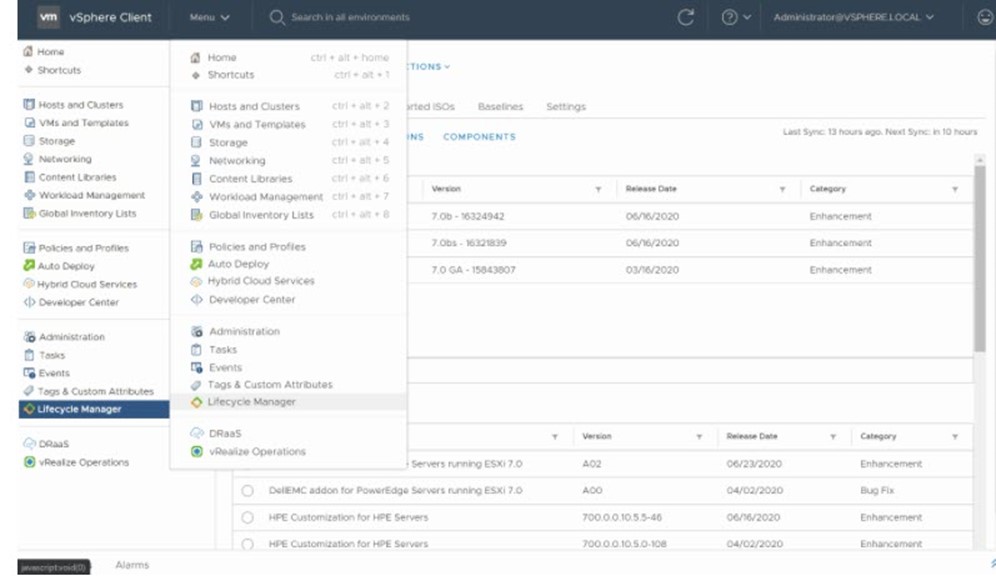Open Global Inventory Lists in the sidebar
Screen dimensions: 996x576
click(x=88, y=213)
